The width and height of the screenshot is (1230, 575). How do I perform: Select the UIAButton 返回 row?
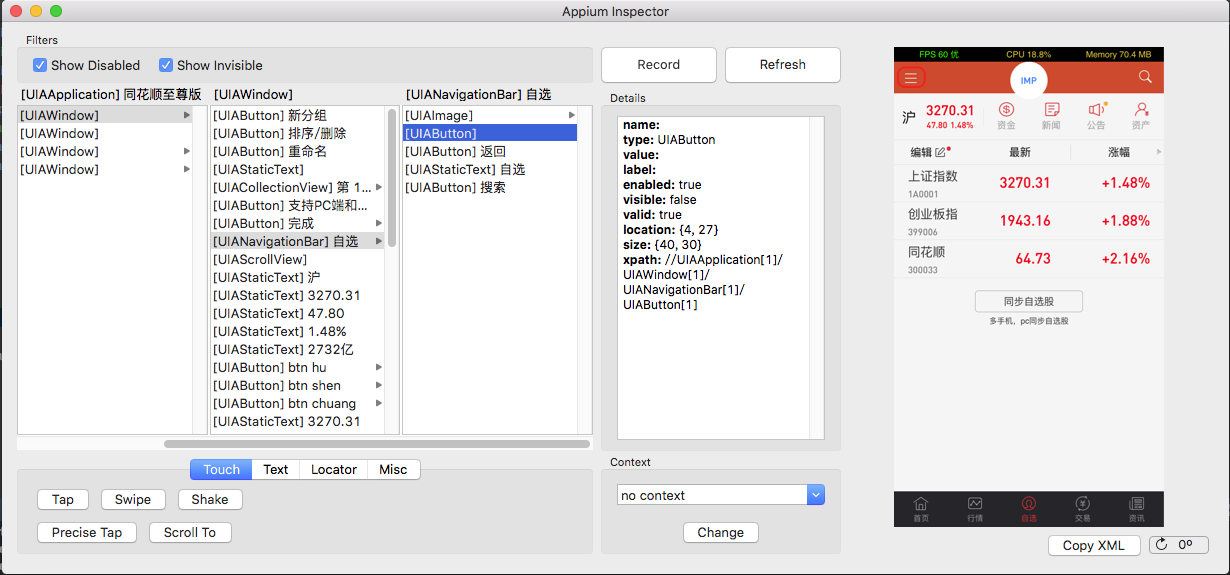tap(490, 151)
